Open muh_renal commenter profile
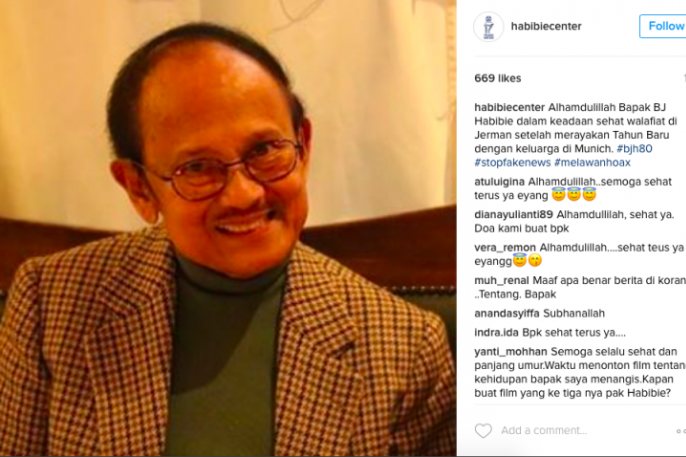Image resolution: width=686 pixels, height=457 pixels. [x=501, y=280]
